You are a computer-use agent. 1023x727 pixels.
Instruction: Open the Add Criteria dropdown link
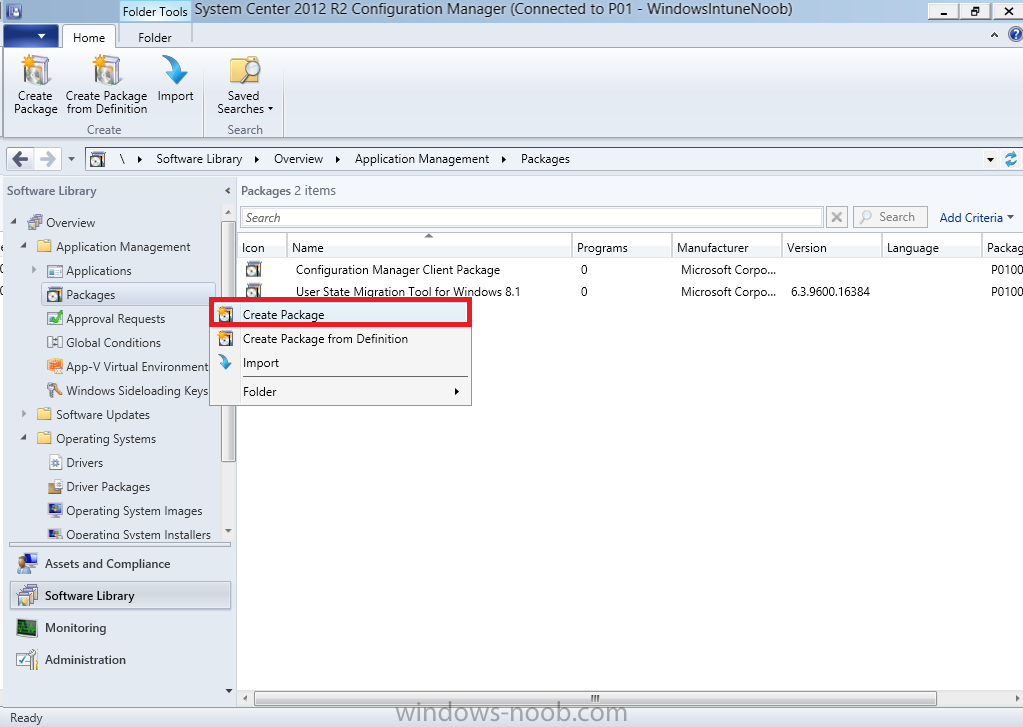tap(977, 218)
